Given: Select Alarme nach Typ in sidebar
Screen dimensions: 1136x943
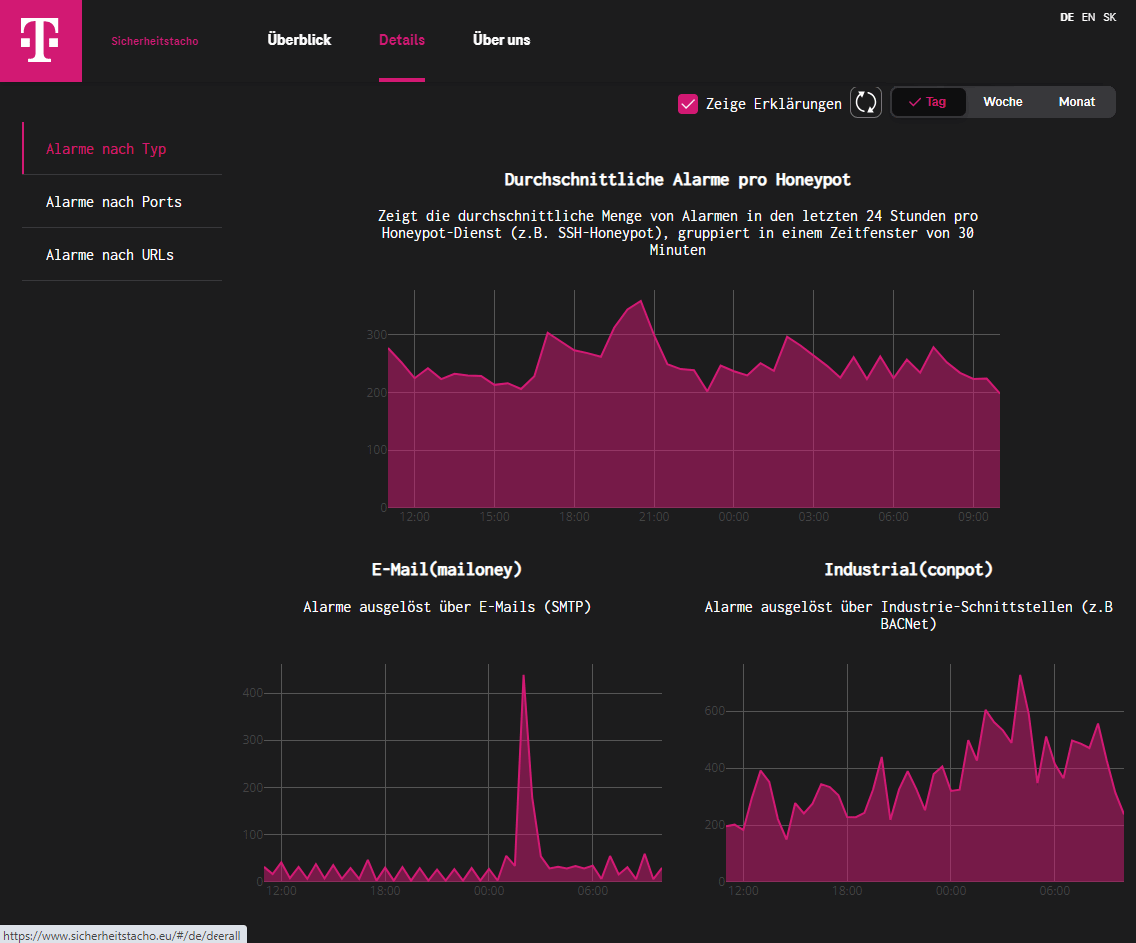Looking at the screenshot, I should [106, 149].
